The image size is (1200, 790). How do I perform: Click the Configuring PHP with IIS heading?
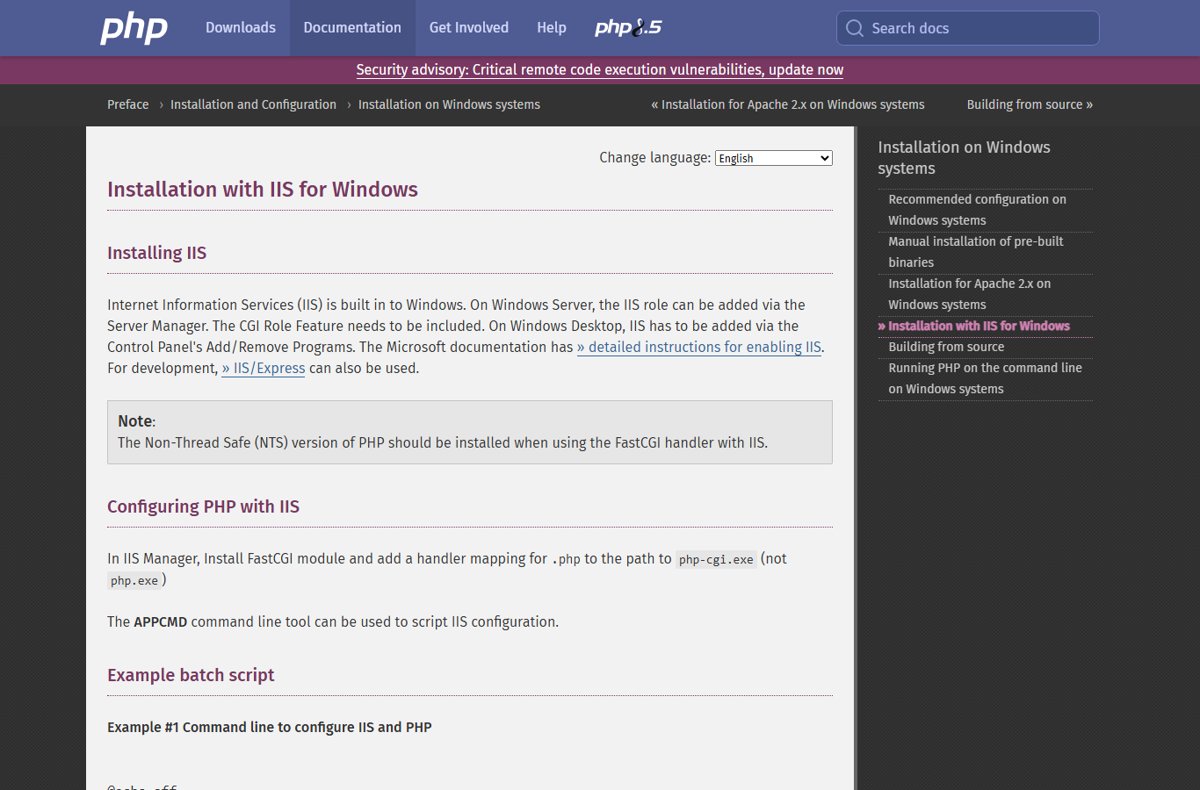[x=204, y=506]
